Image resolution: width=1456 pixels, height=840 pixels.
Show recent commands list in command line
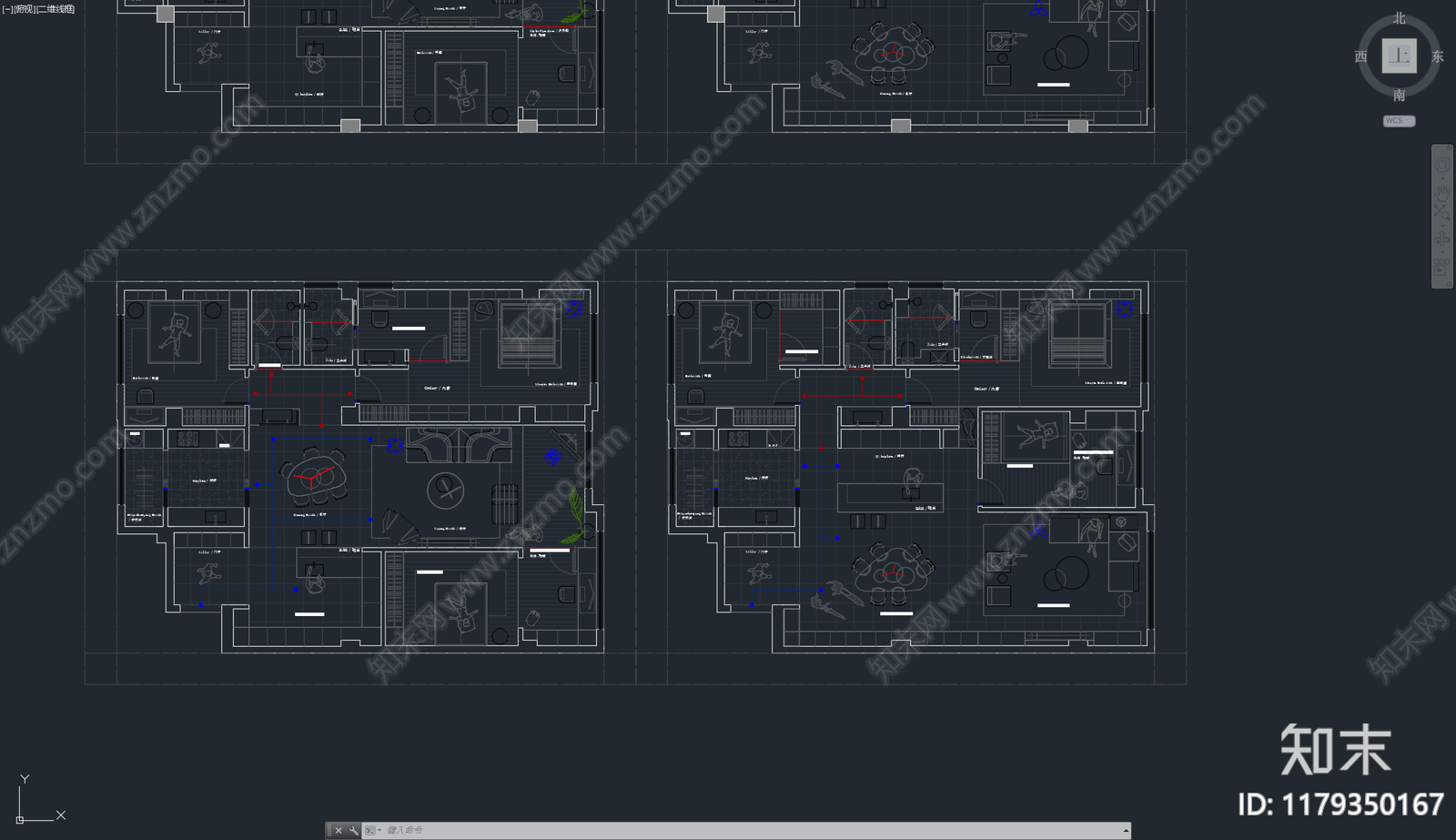[373, 830]
